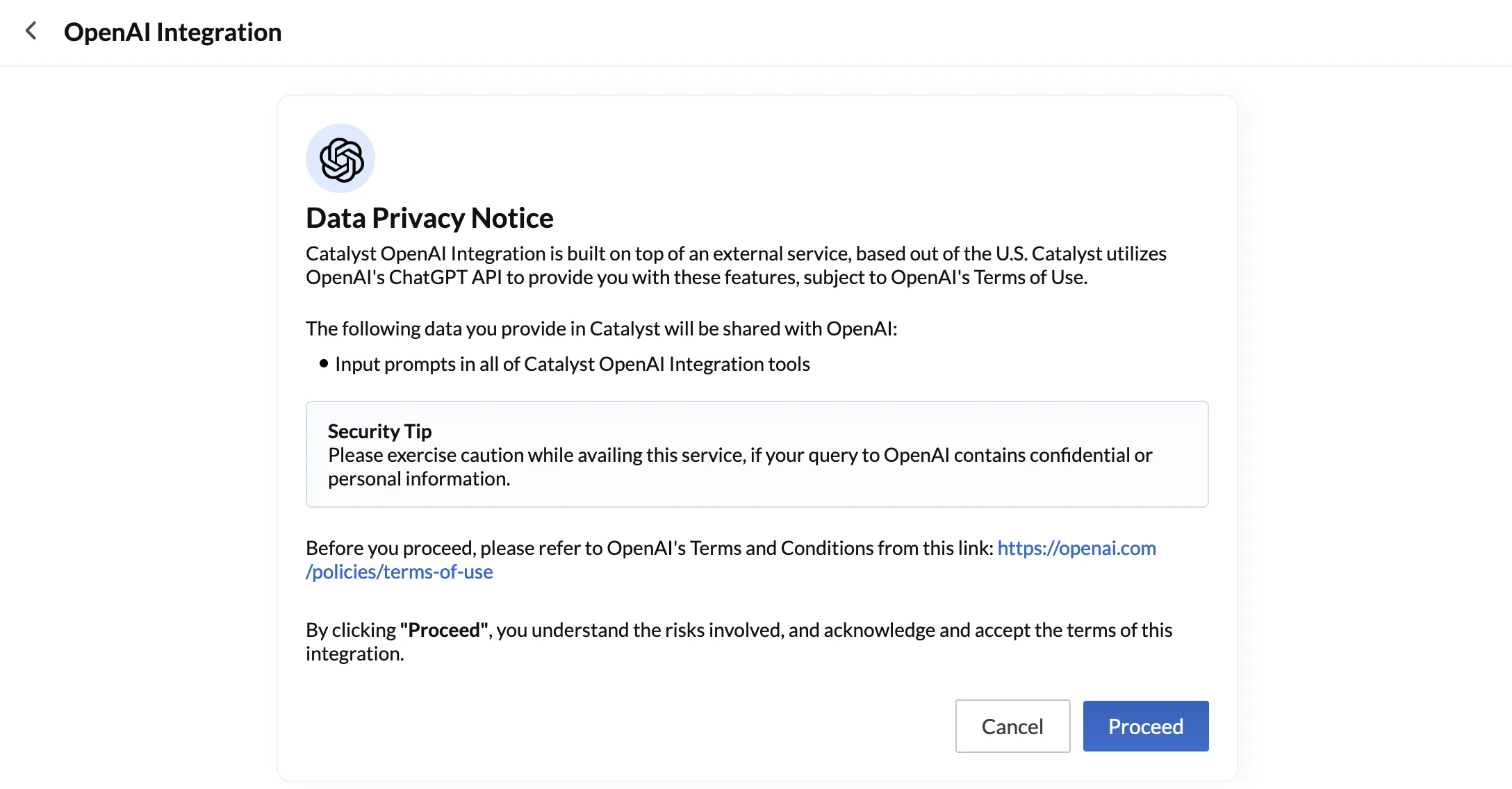This screenshot has width=1512, height=789.
Task: Click the "Data Privacy Notice" heading
Action: pos(429,218)
